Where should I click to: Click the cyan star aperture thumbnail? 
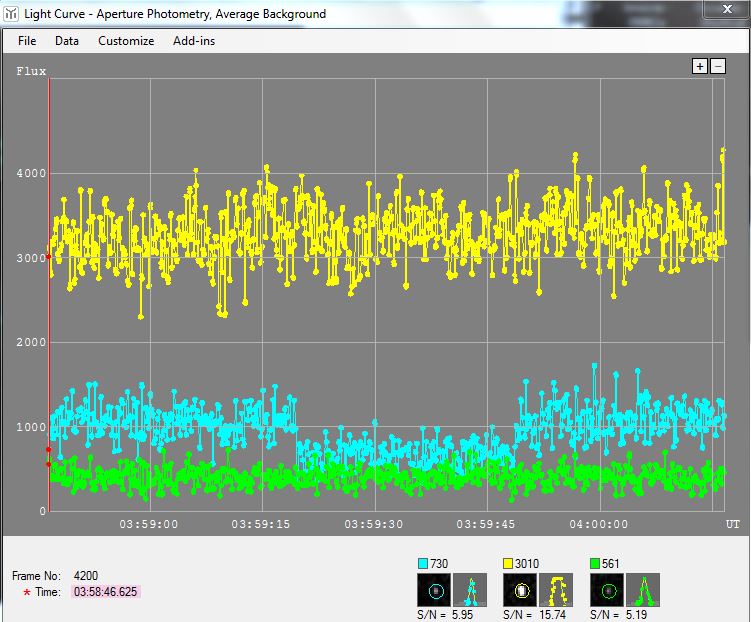432,590
